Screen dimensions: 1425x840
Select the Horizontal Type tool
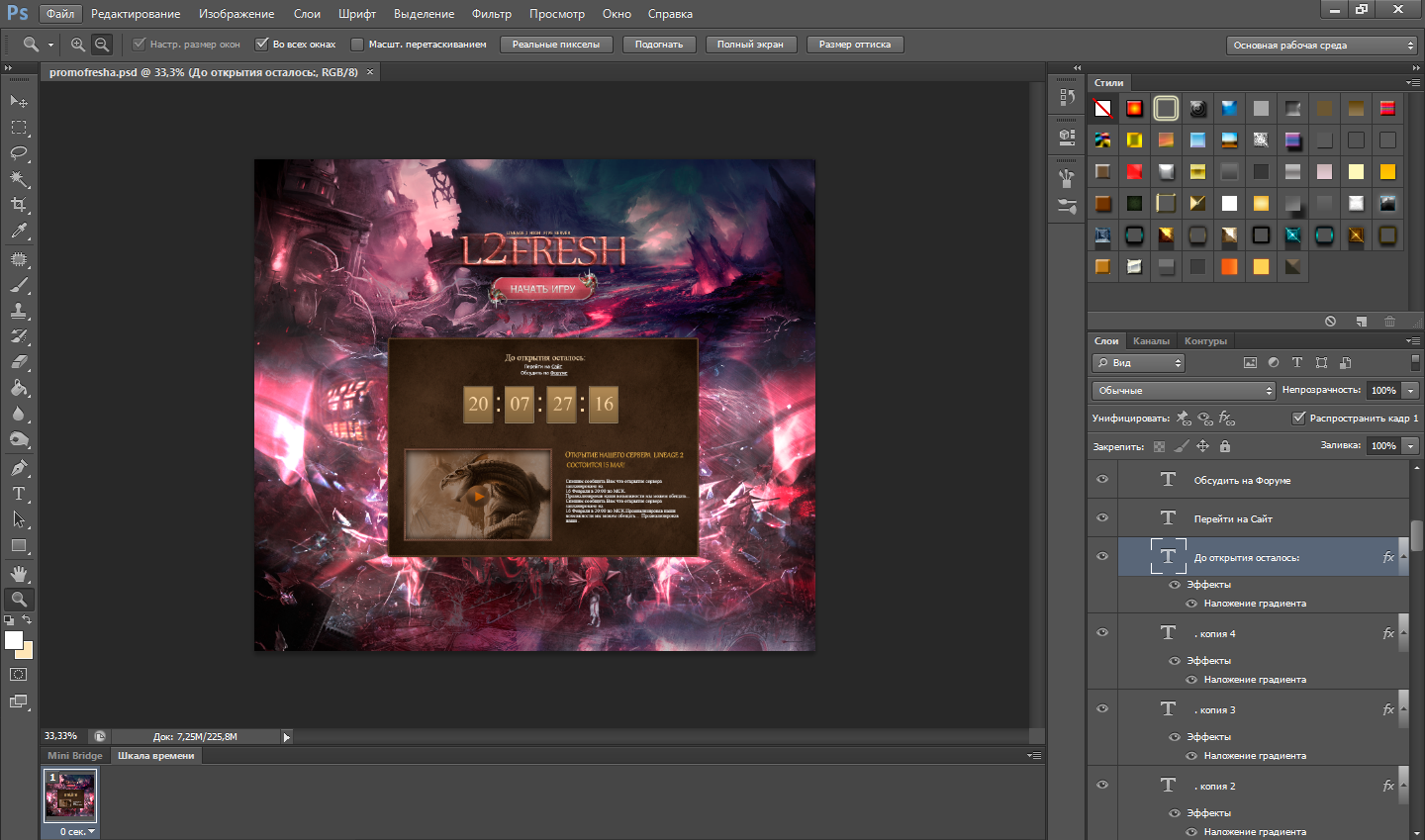[19, 494]
